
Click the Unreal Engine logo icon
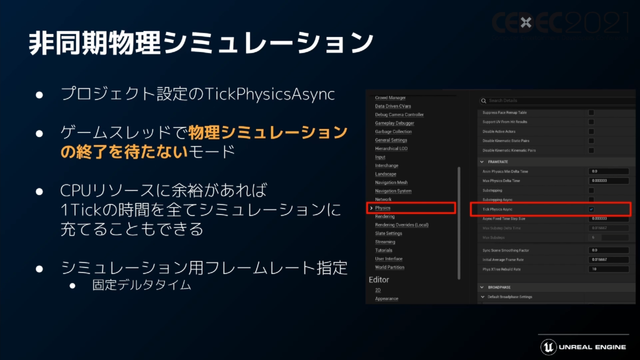[x=548, y=347]
